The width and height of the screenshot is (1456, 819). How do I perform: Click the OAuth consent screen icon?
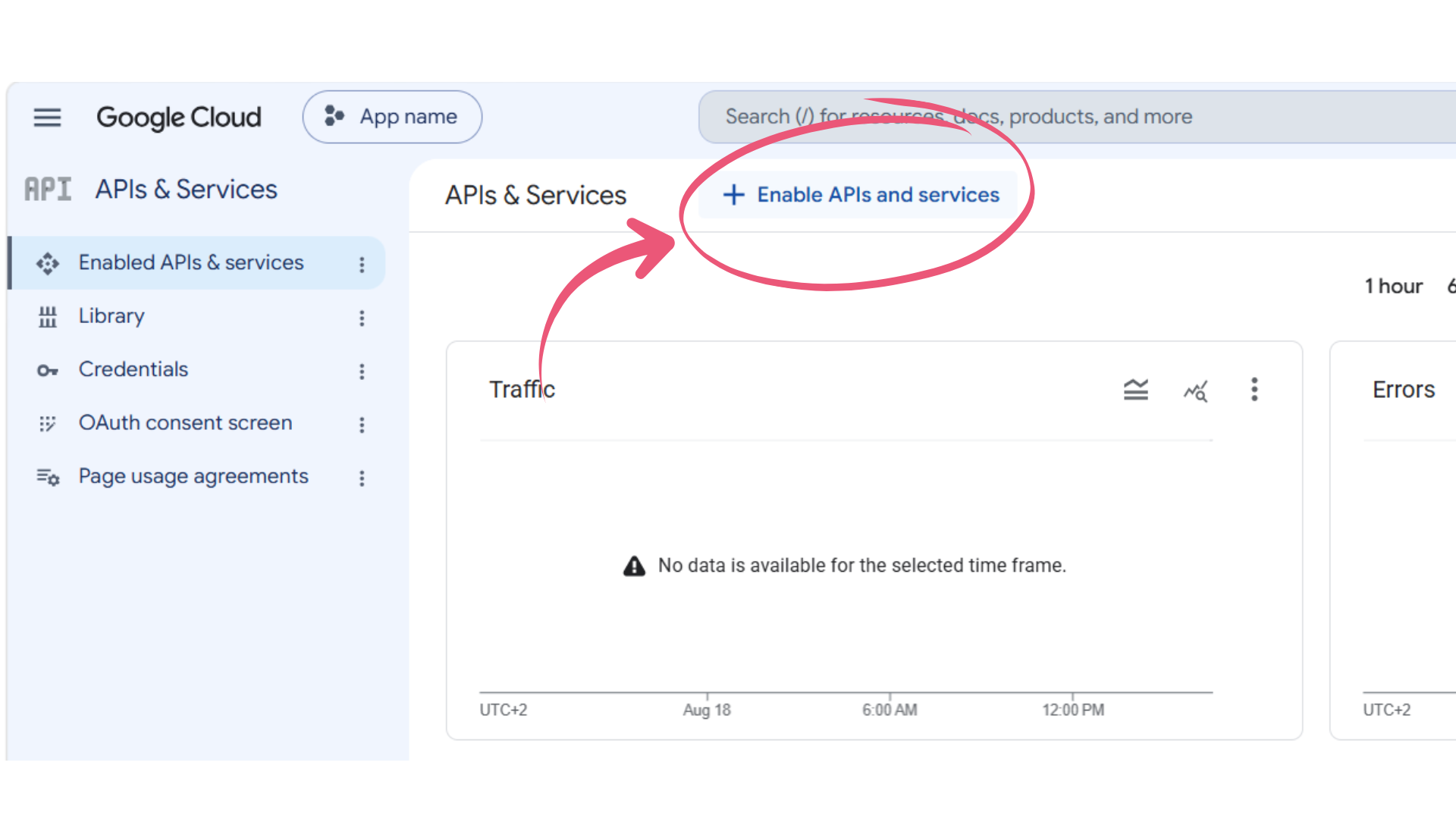point(48,424)
